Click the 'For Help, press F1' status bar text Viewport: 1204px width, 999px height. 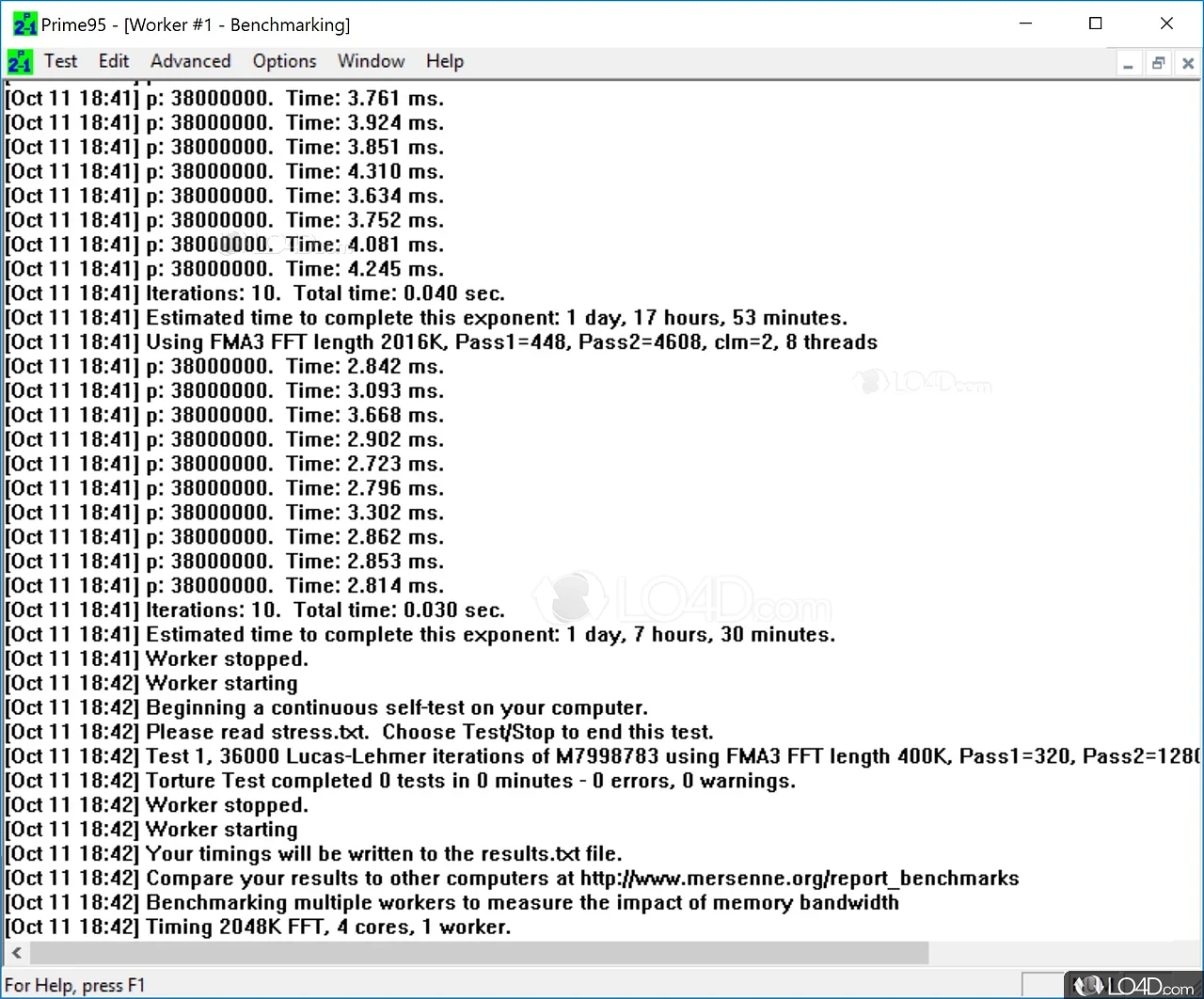(x=75, y=986)
